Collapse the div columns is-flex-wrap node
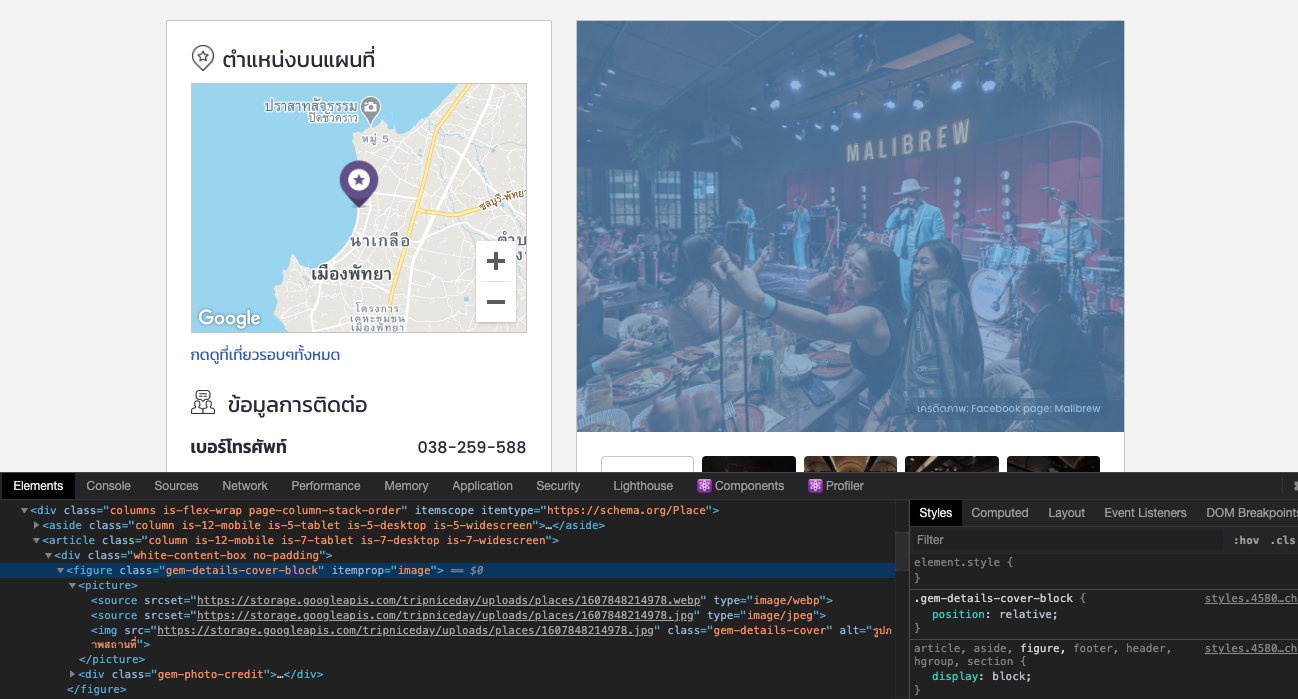The image size is (1298, 699). click(x=24, y=510)
